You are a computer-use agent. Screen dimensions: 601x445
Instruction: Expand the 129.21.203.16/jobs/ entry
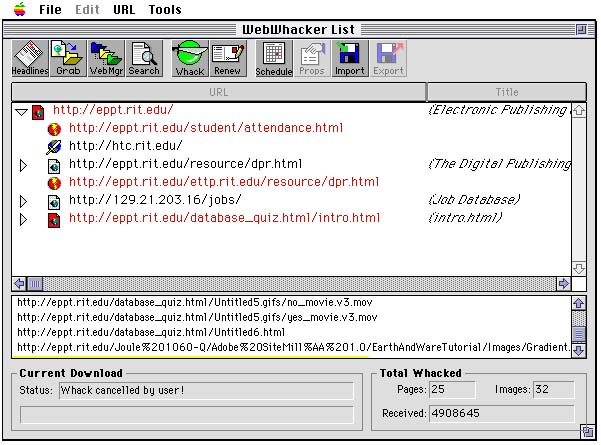pyautogui.click(x=23, y=201)
